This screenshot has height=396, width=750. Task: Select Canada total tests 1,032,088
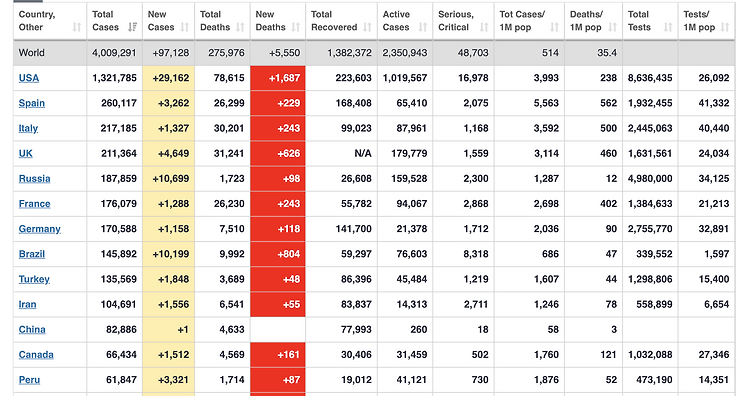pos(650,355)
